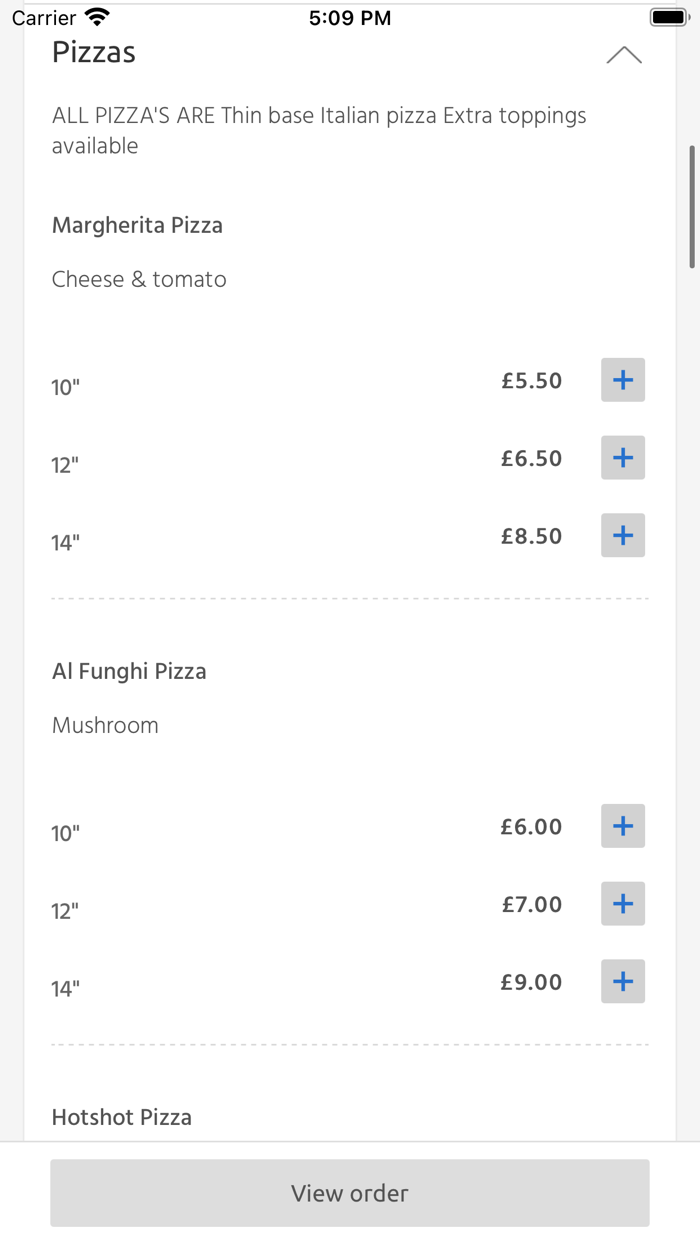Tap the thin base Italian pizza note
The height and width of the screenshot is (1244, 700).
pyautogui.click(x=319, y=130)
